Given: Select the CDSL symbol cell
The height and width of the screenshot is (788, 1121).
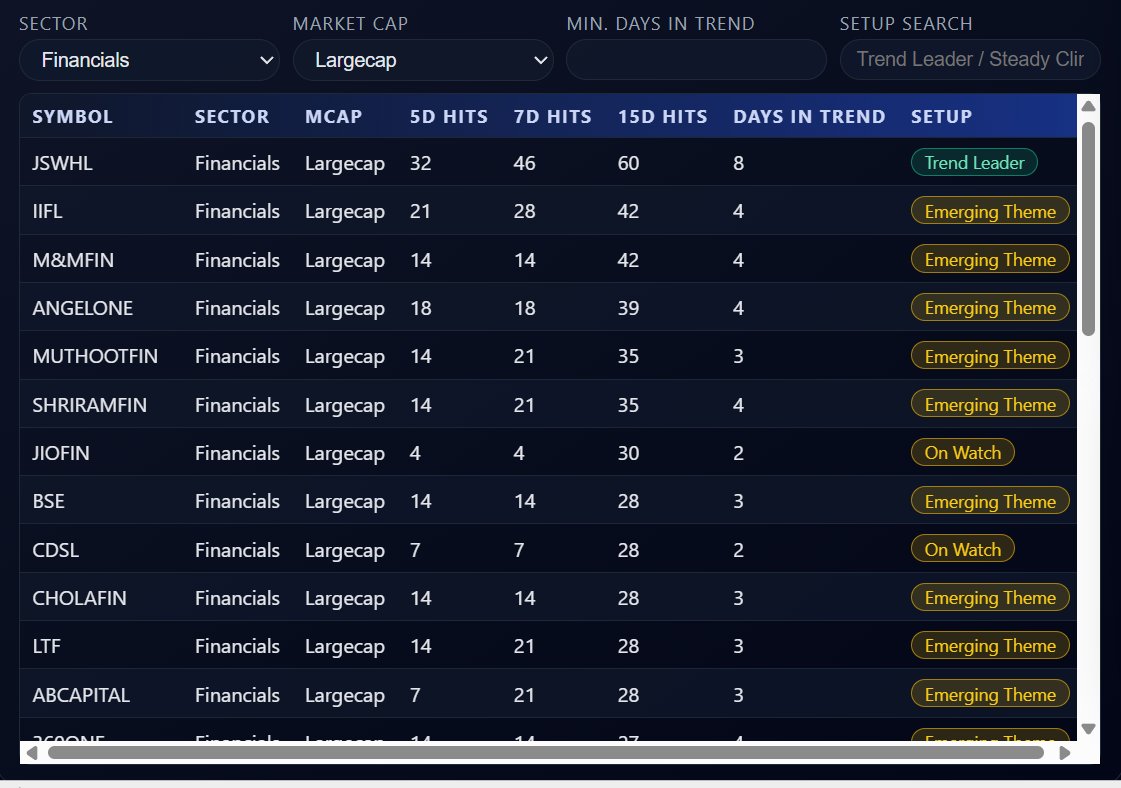Looking at the screenshot, I should coord(56,550).
